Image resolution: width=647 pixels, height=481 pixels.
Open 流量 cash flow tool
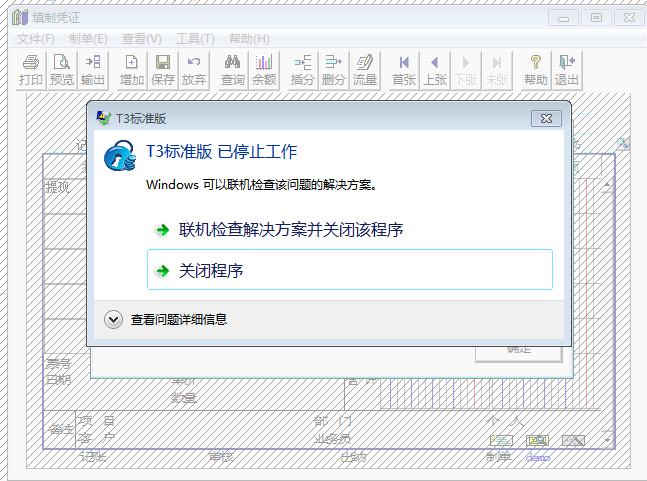365,71
